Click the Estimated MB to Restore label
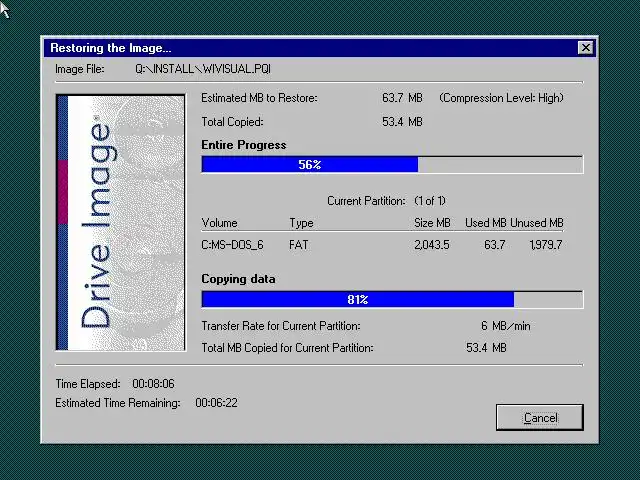This screenshot has width=640, height=480. point(259,98)
